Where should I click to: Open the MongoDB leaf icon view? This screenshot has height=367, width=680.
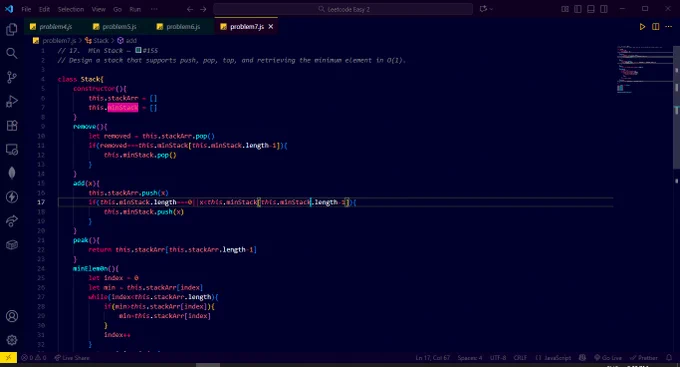(12, 173)
